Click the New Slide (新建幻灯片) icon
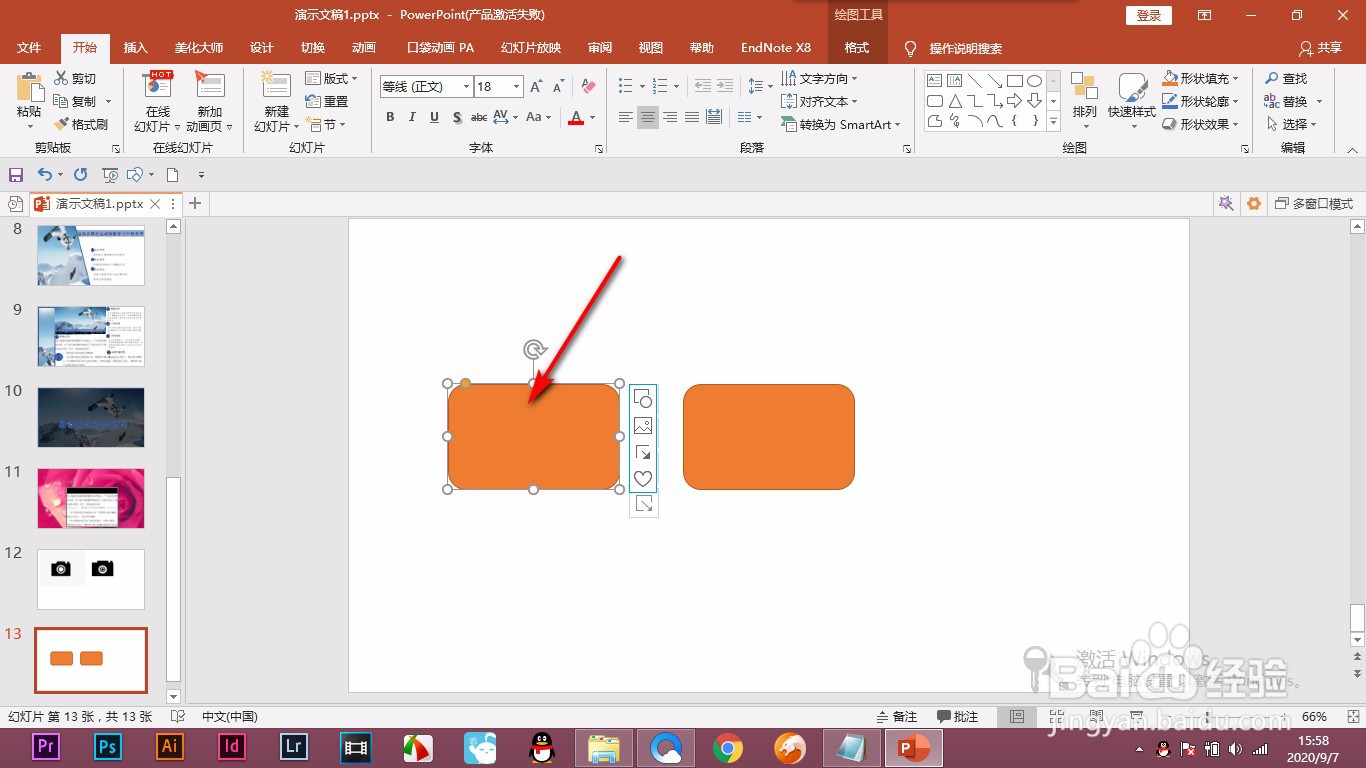Viewport: 1366px width, 768px height. [x=276, y=85]
